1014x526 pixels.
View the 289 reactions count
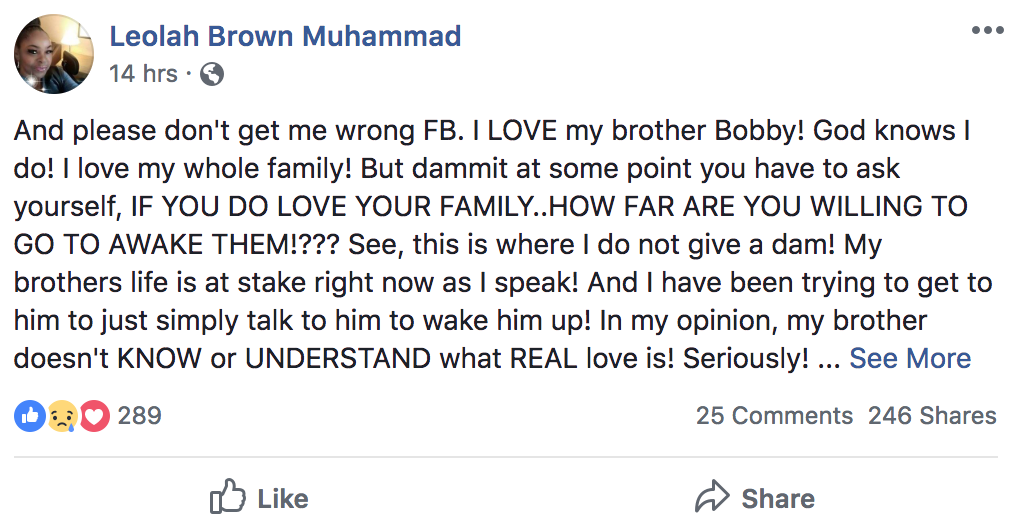(140, 416)
